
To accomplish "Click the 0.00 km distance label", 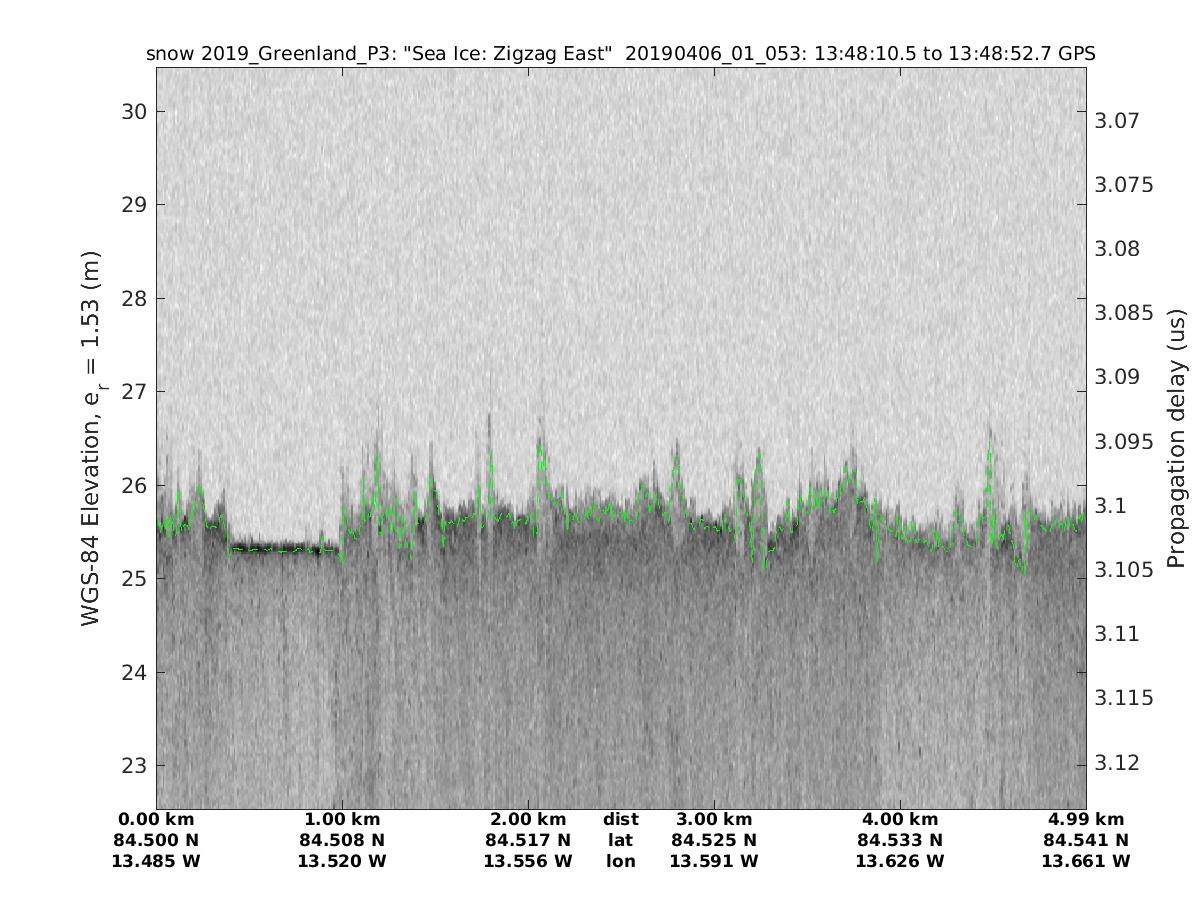I will pyautogui.click(x=156, y=820).
